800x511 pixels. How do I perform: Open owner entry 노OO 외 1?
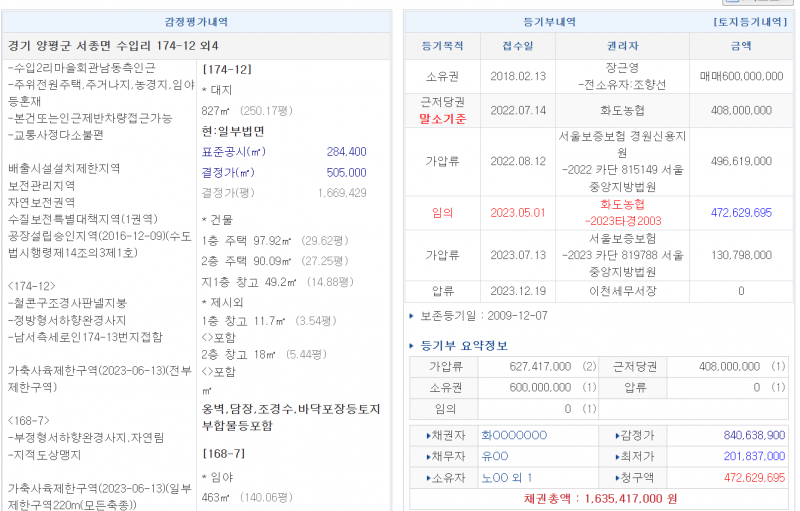coord(507,477)
